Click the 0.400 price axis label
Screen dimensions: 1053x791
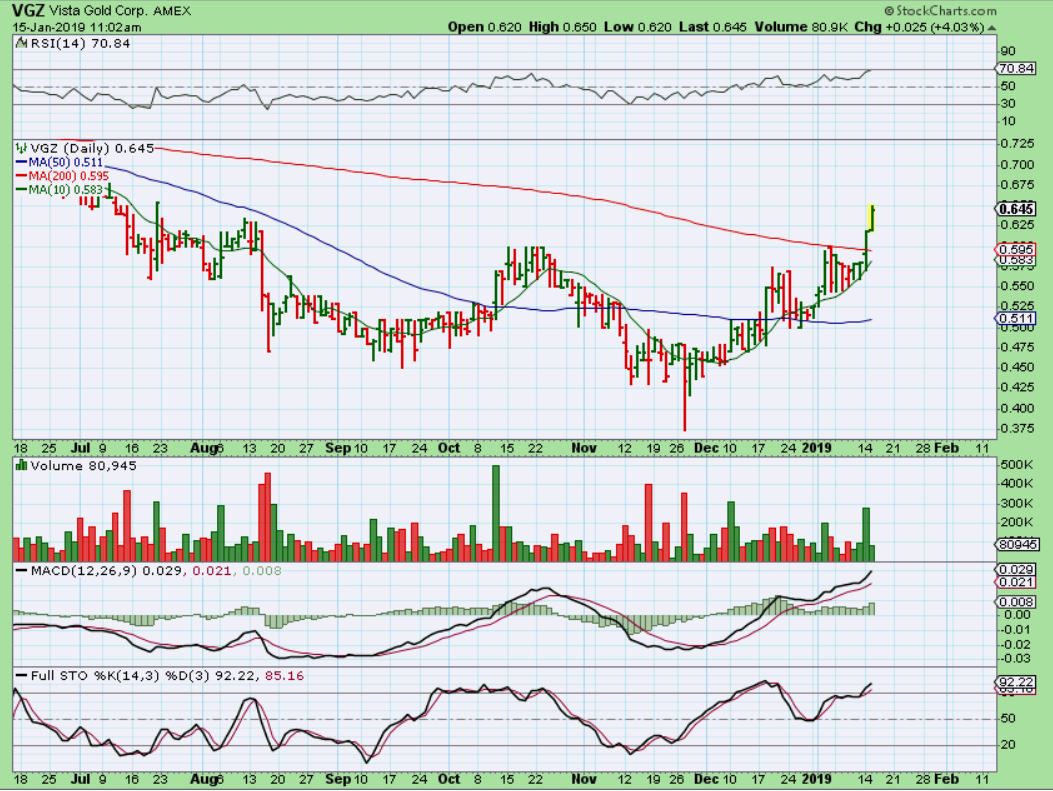[1017, 408]
